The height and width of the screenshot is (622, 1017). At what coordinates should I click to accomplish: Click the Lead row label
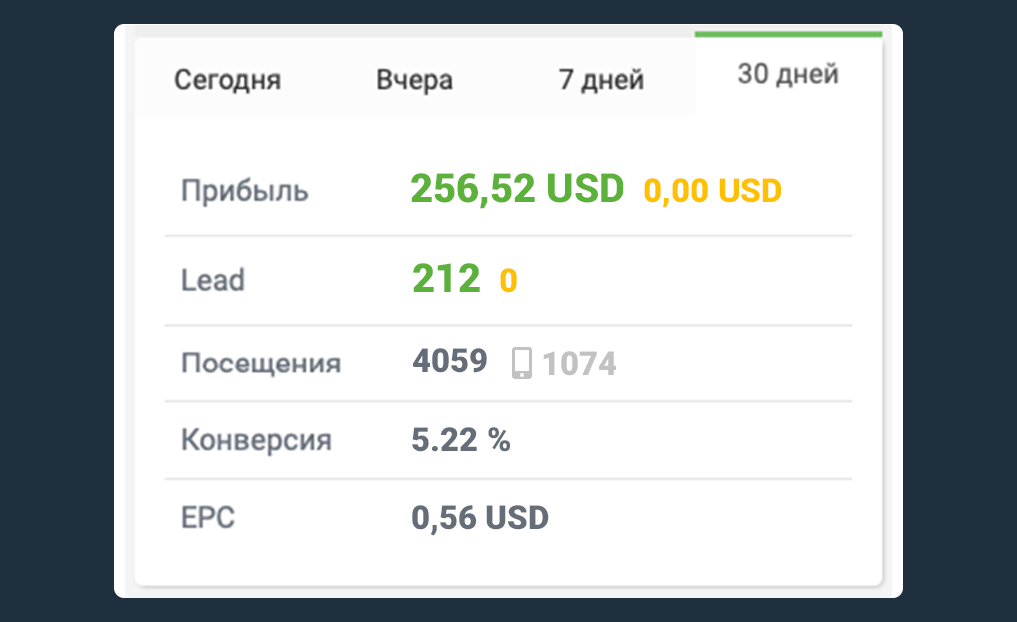pos(212,280)
